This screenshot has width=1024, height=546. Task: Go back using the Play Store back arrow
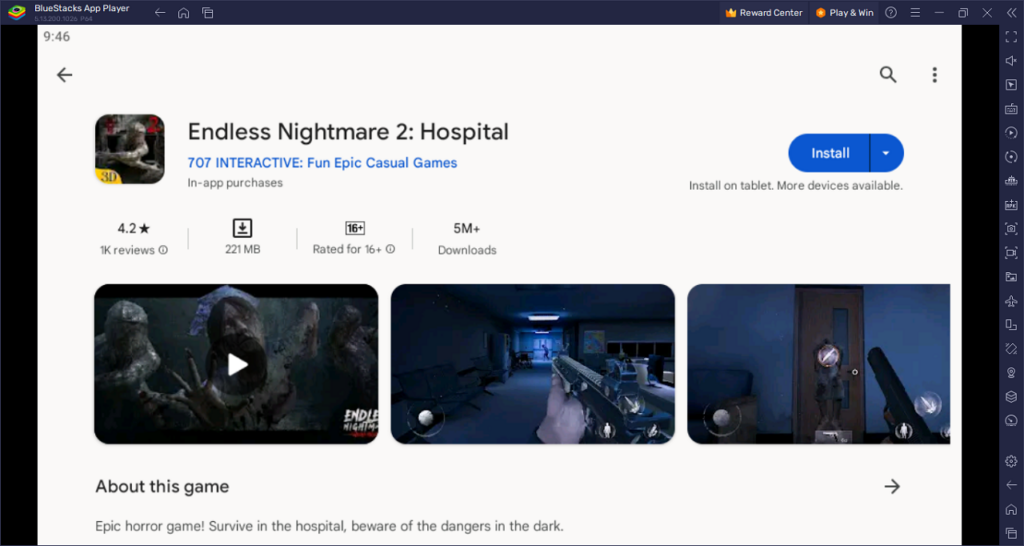point(64,75)
